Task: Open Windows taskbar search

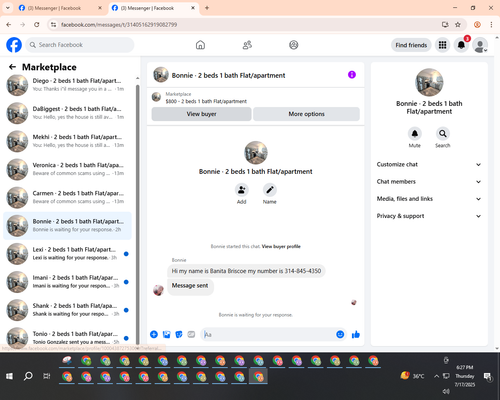Action: coord(28,376)
